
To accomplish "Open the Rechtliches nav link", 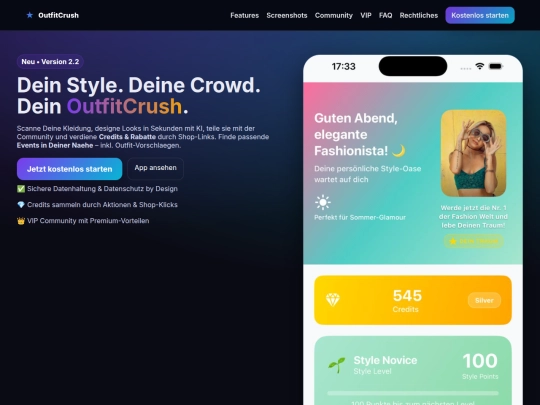I will (418, 15).
